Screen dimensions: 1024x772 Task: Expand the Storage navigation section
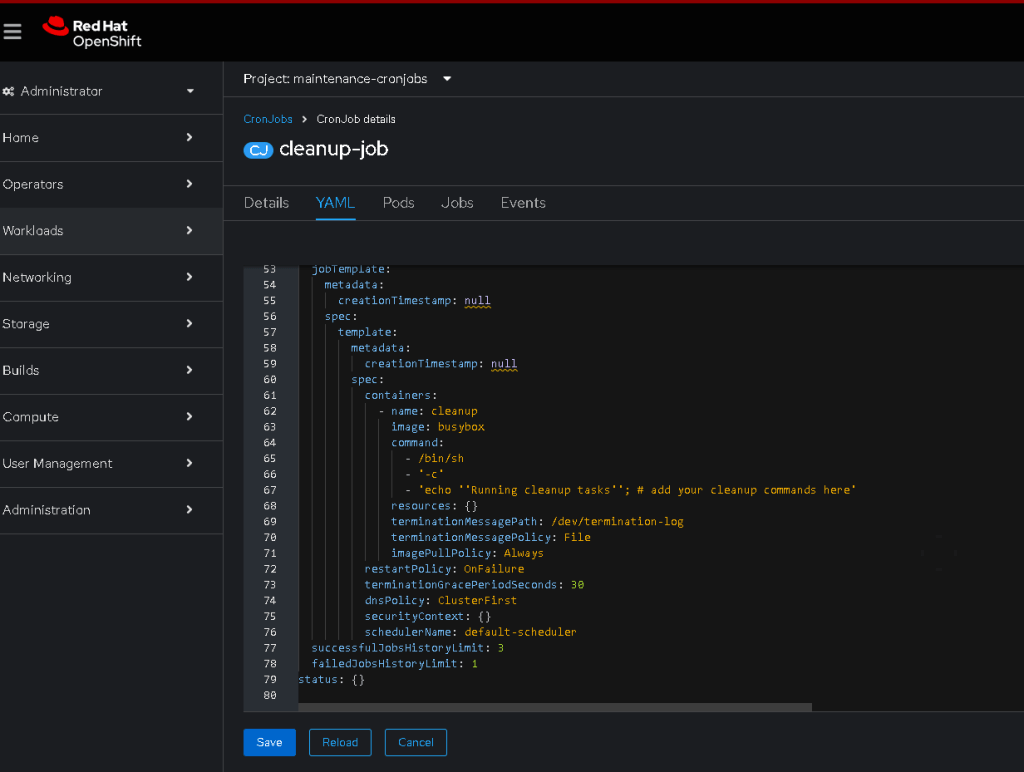(111, 324)
